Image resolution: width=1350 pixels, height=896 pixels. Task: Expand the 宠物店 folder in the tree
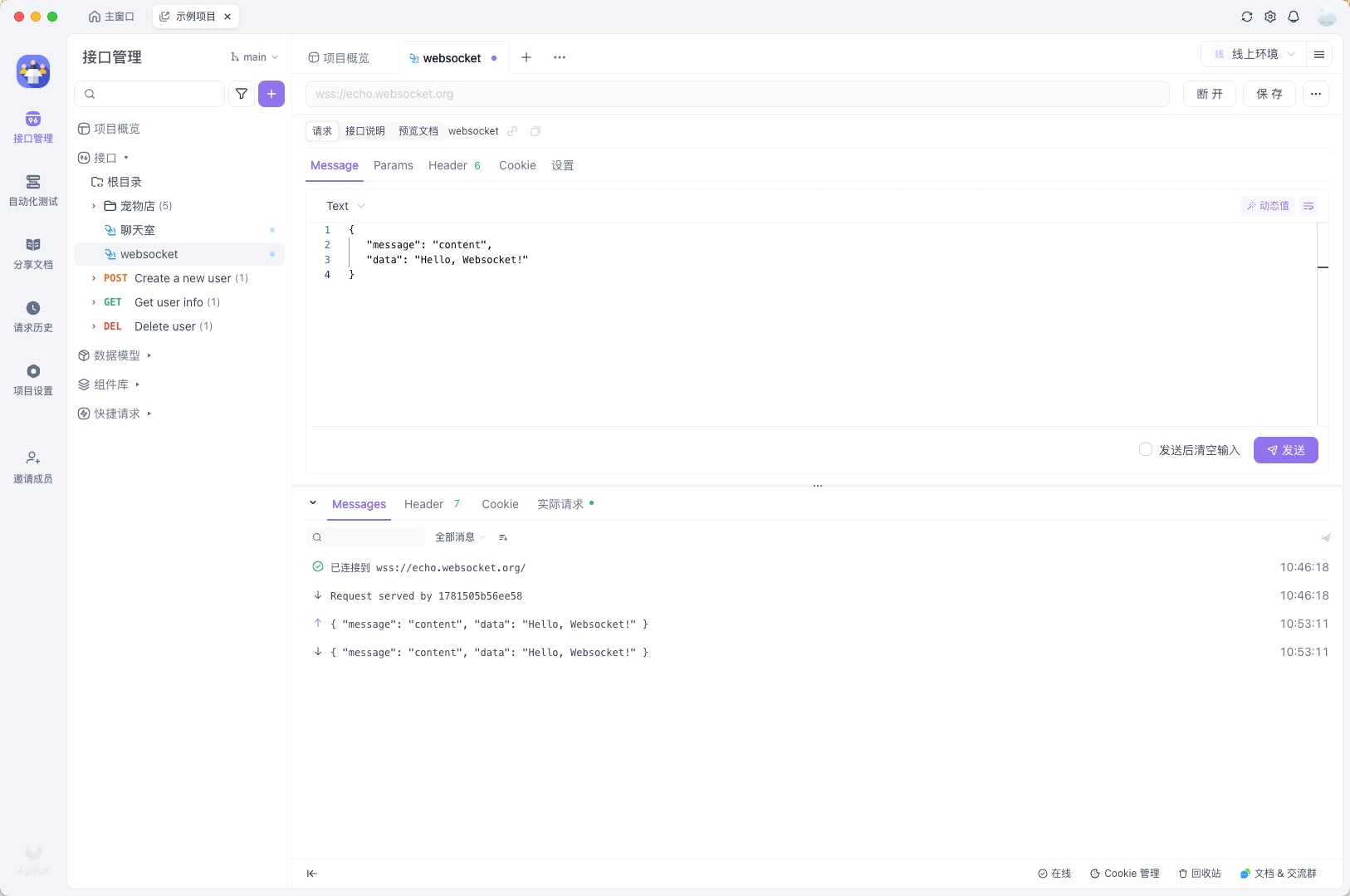coord(94,205)
